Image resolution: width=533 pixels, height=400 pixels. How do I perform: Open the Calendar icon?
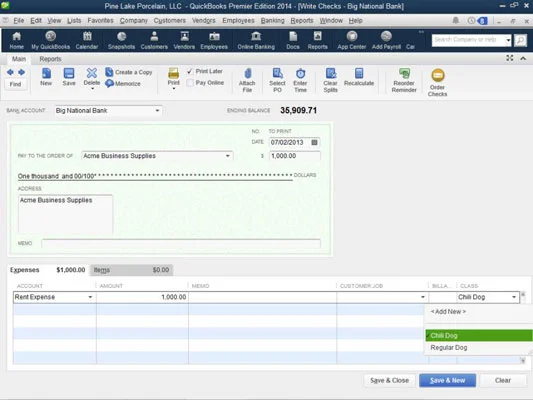click(x=87, y=40)
